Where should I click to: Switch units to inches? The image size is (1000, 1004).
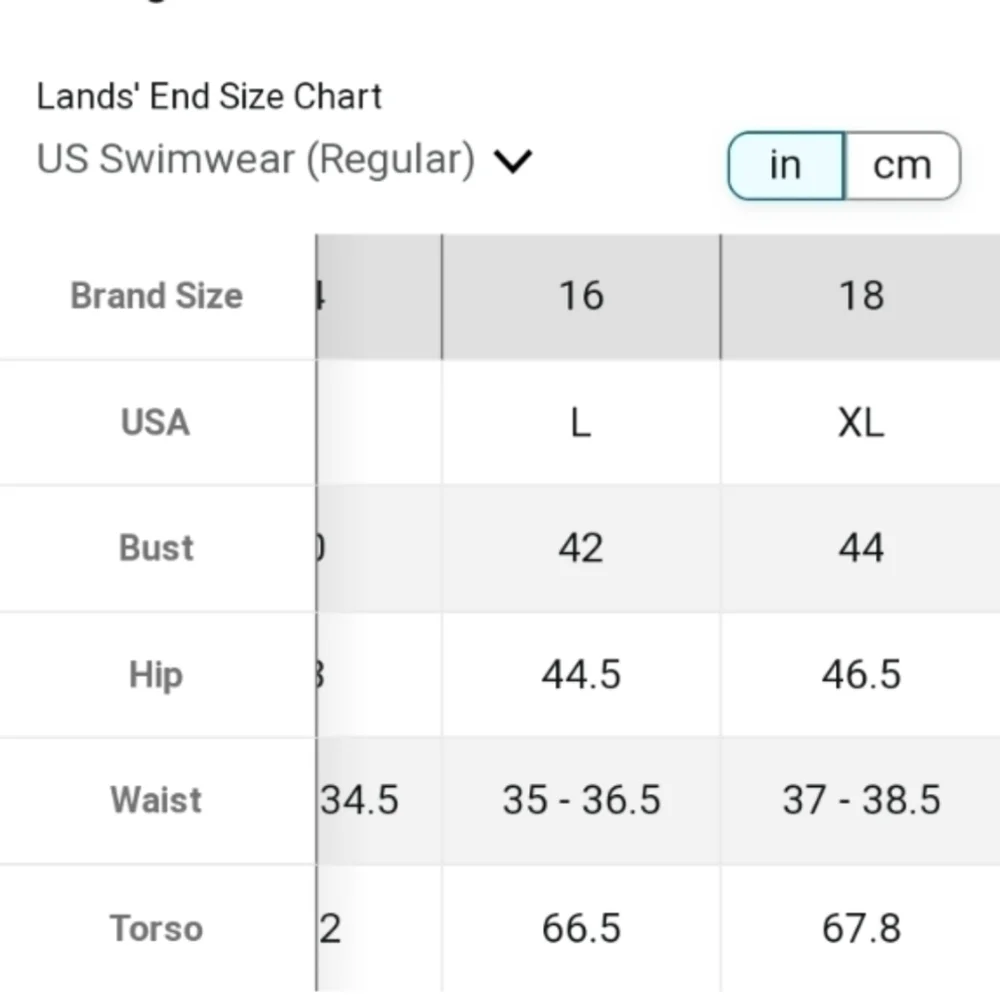[786, 166]
